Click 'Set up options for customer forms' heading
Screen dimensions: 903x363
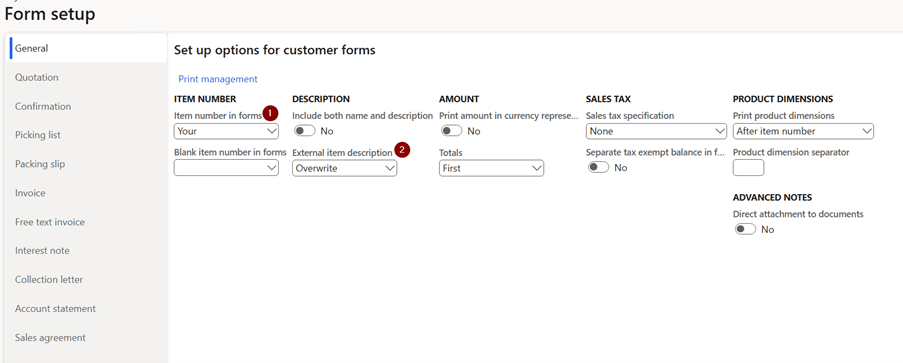point(275,50)
